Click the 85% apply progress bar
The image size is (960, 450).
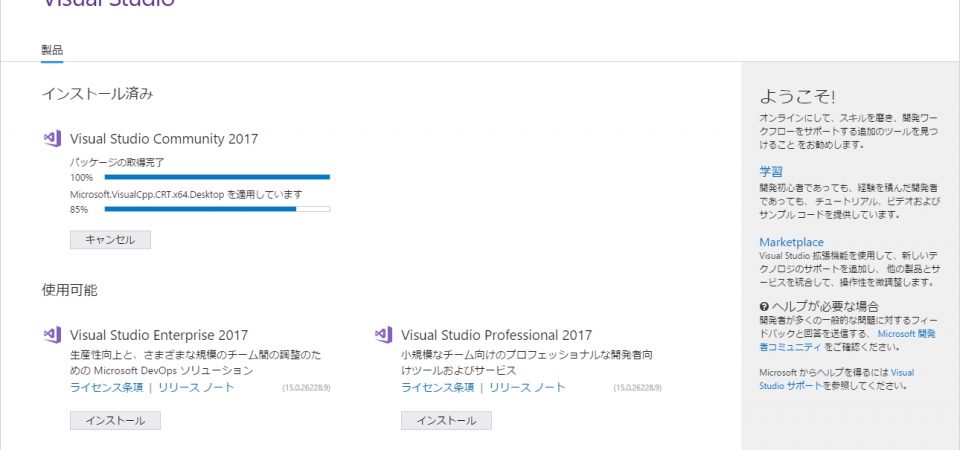point(217,209)
